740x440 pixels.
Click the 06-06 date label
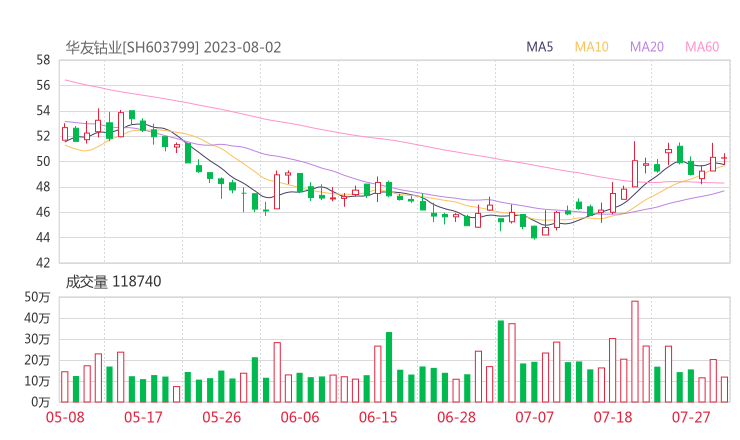[x=300, y=417]
